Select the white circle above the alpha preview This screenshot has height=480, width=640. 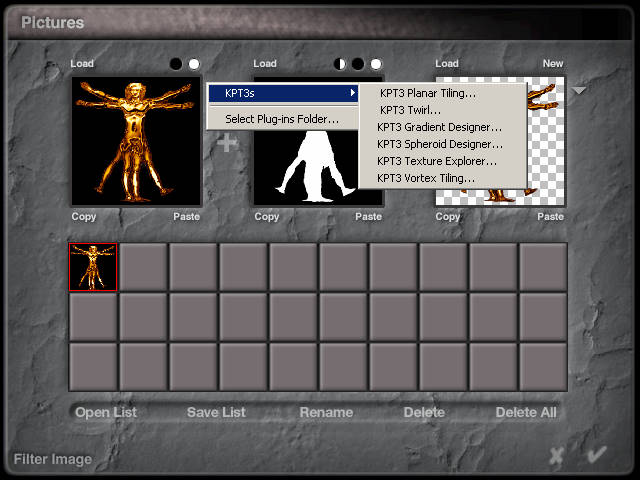point(376,64)
